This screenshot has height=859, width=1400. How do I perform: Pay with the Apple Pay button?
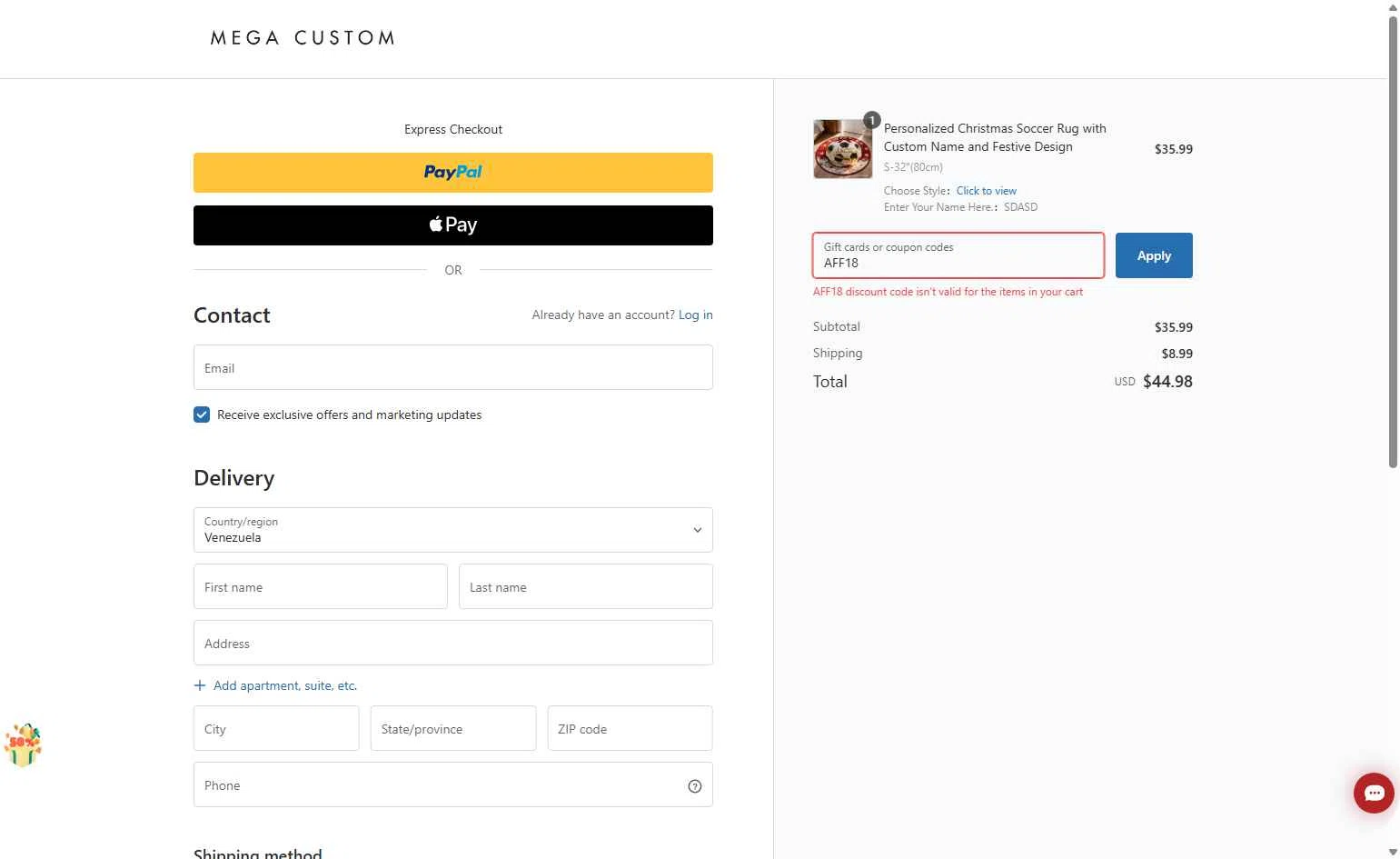click(453, 225)
